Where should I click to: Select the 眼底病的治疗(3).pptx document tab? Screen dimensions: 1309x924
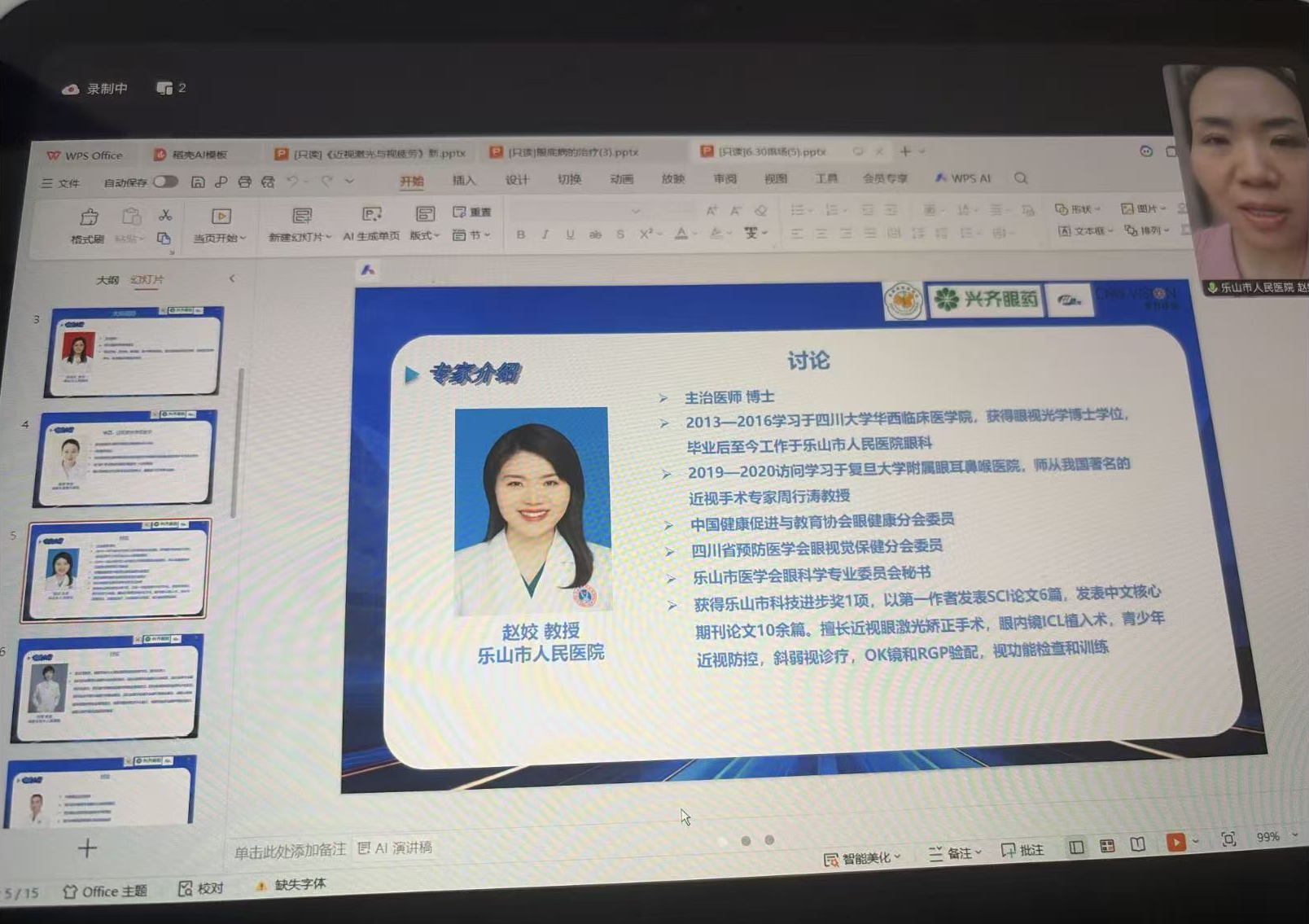[564, 152]
